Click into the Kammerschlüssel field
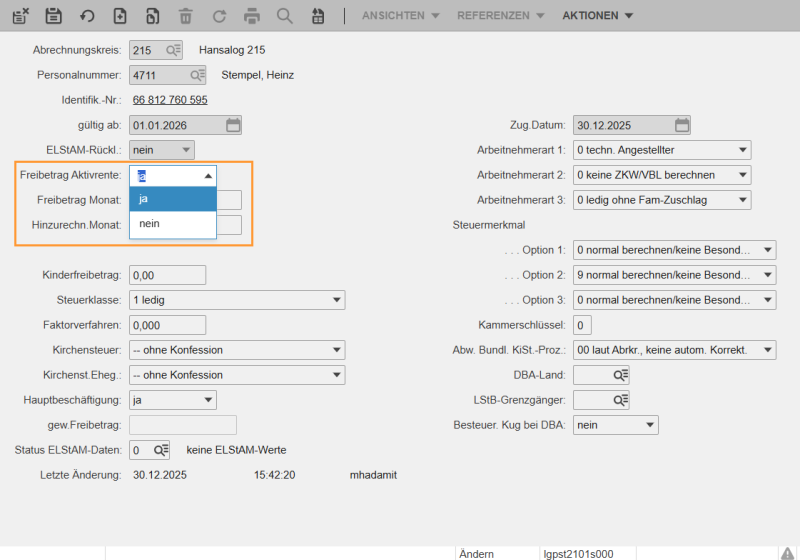800x560 pixels. coord(582,325)
